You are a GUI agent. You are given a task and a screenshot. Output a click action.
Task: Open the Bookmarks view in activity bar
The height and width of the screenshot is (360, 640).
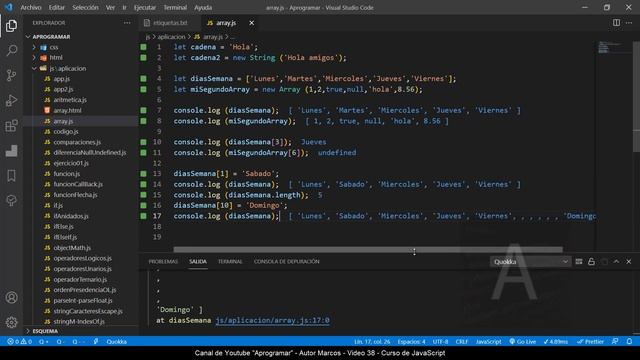[11, 176]
